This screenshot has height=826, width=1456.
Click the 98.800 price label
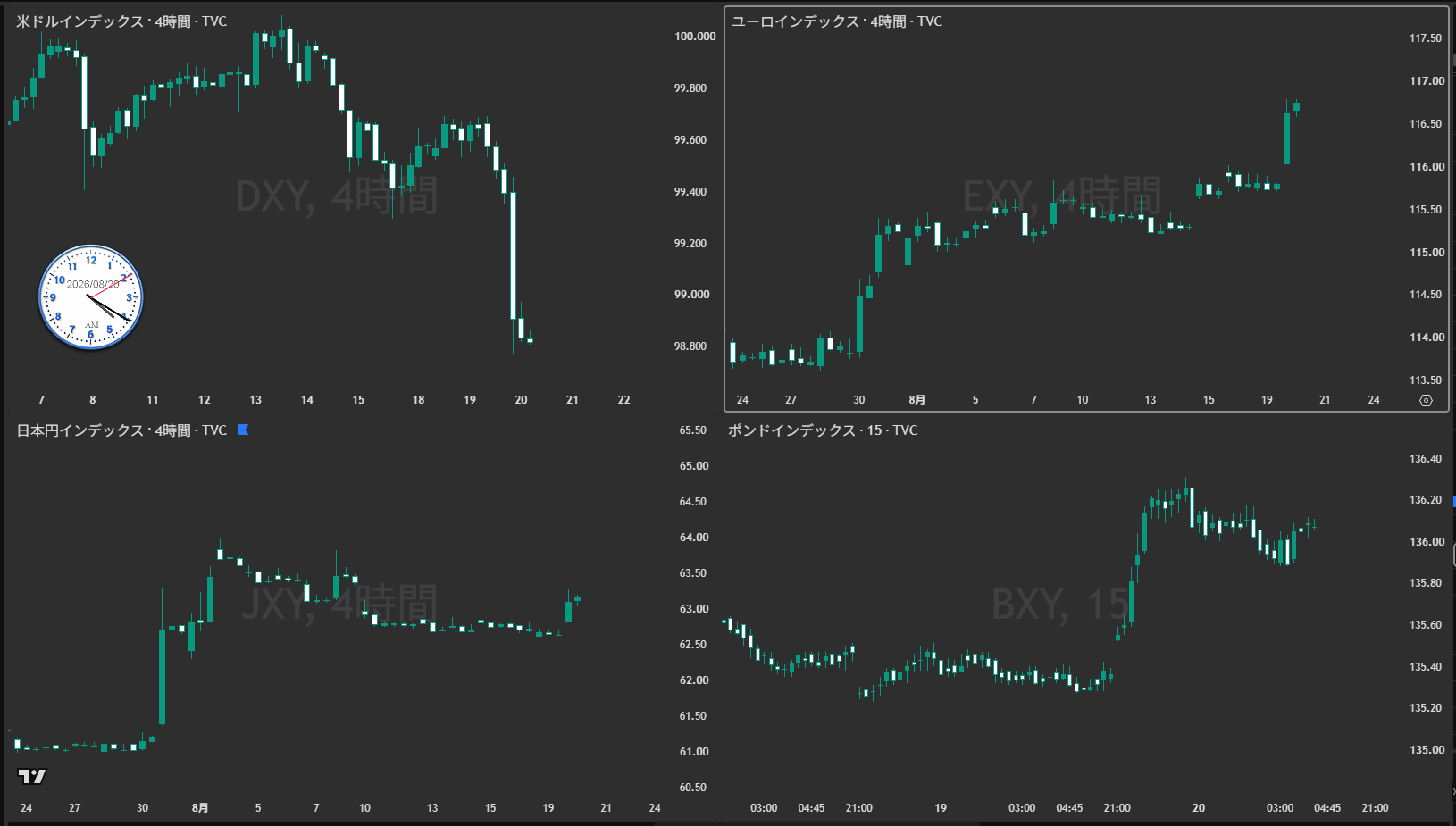690,346
